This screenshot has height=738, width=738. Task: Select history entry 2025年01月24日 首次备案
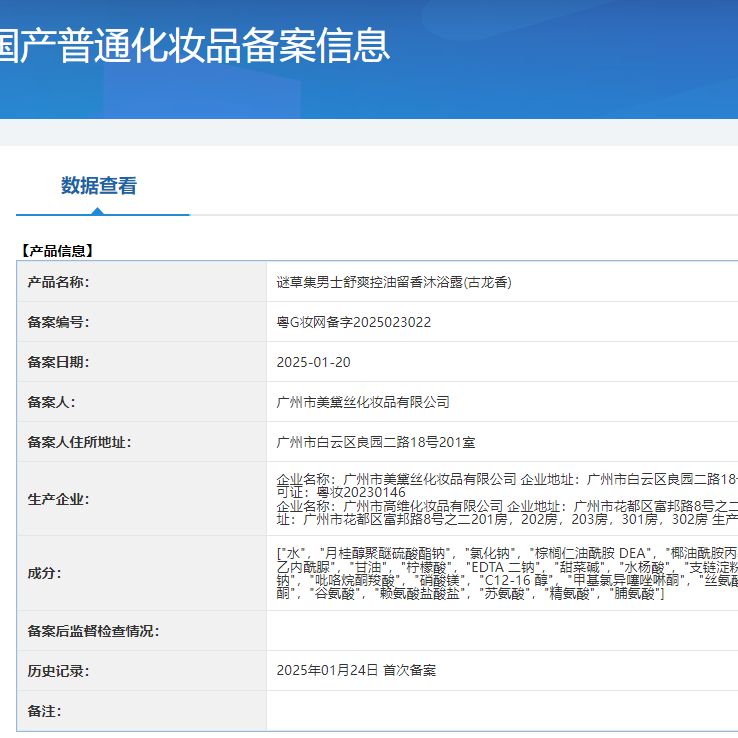356,670
